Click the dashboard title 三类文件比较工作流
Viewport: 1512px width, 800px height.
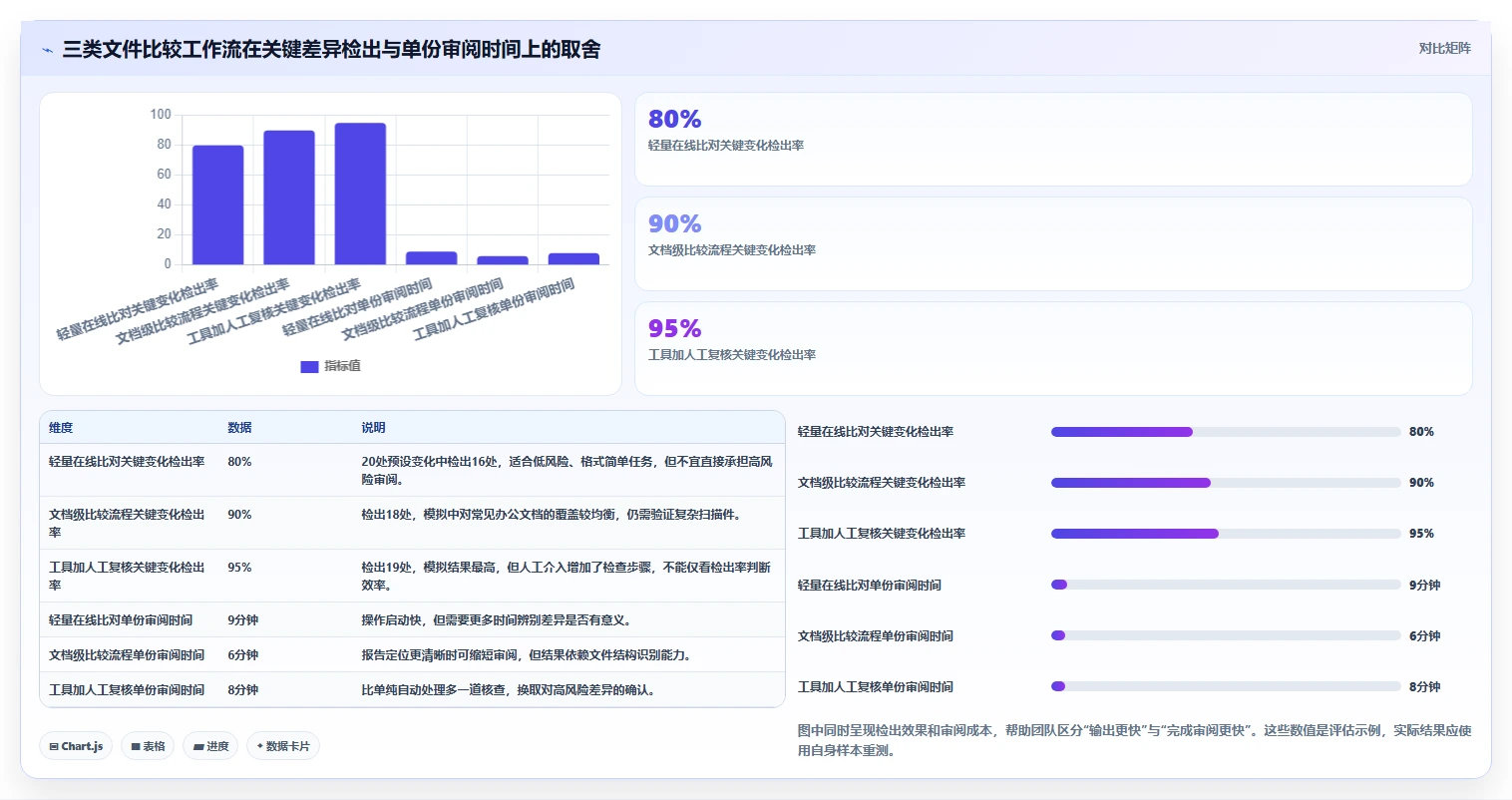click(331, 50)
